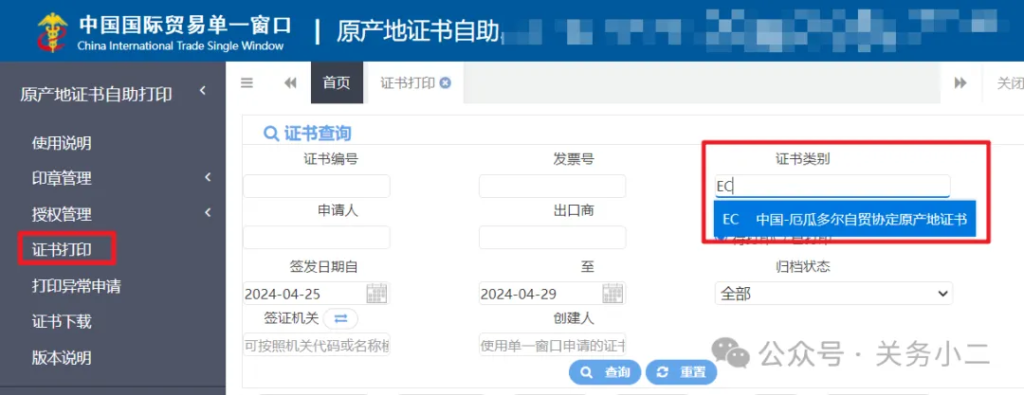Image resolution: width=1024 pixels, height=395 pixels.
Task: Collapse the 原产地证书自助打印 sidebar chevron
Action: pyautogui.click(x=202, y=91)
